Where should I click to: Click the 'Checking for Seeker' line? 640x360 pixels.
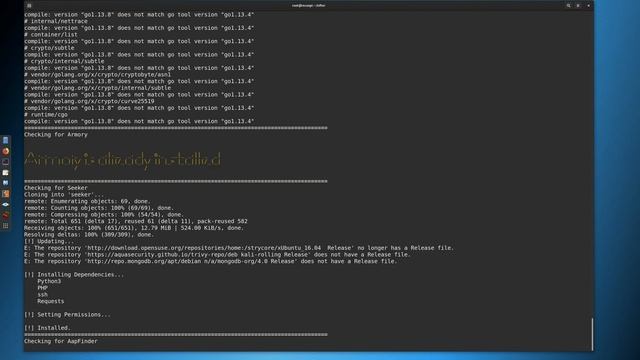(x=56, y=188)
